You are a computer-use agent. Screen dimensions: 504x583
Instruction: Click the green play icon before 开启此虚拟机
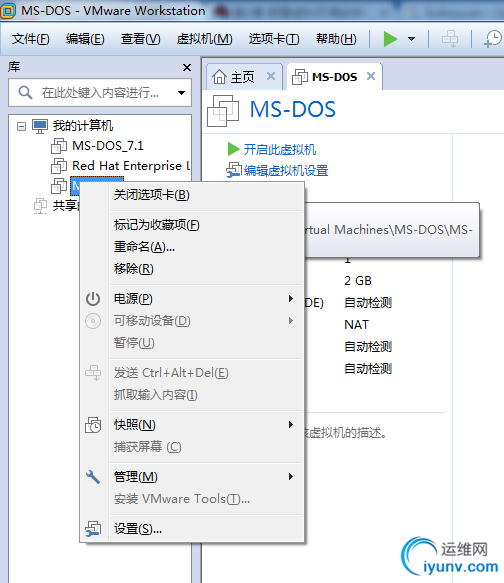233,149
